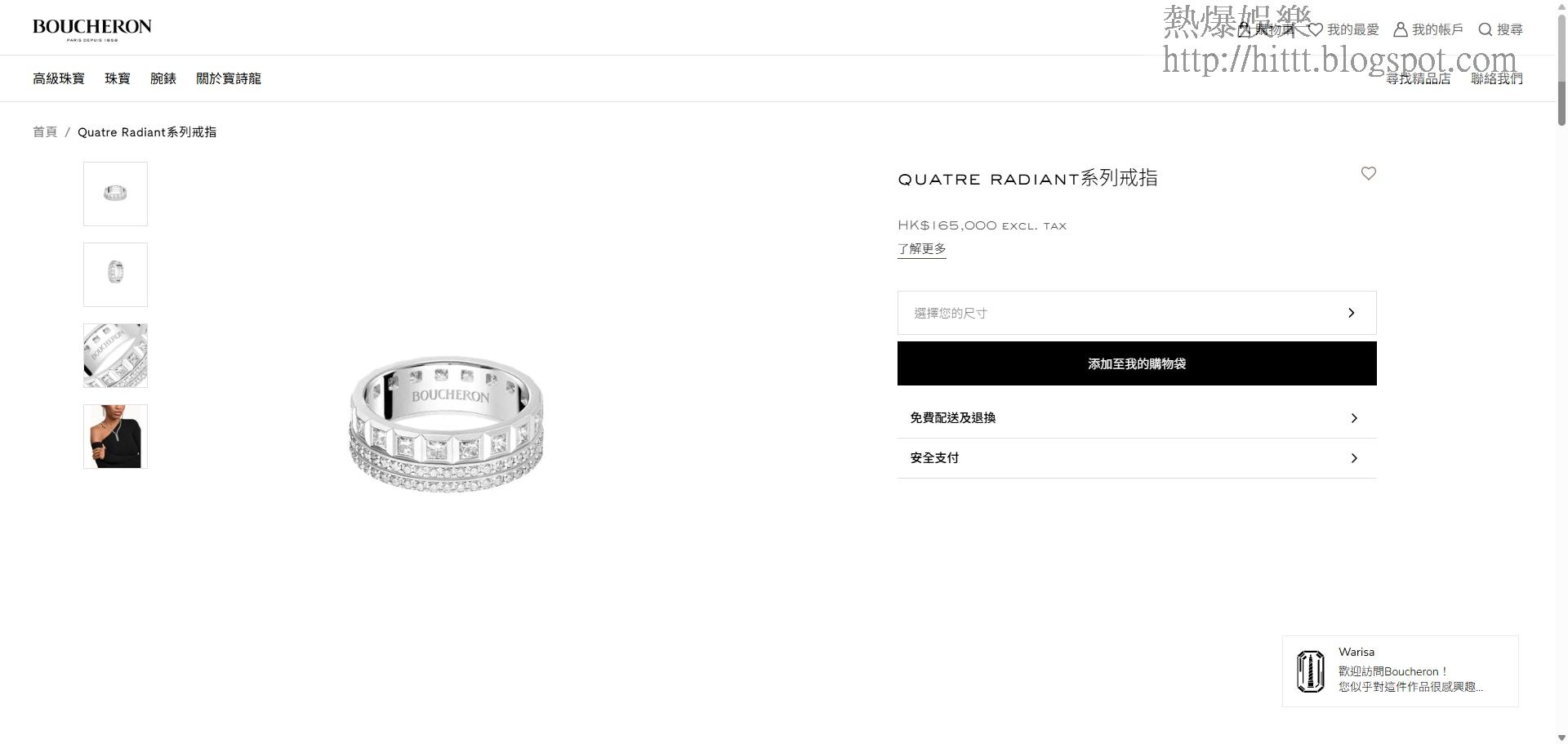Screen dimensions: 1568x744
Task: Select the first ring thumbnail
Action: [115, 194]
